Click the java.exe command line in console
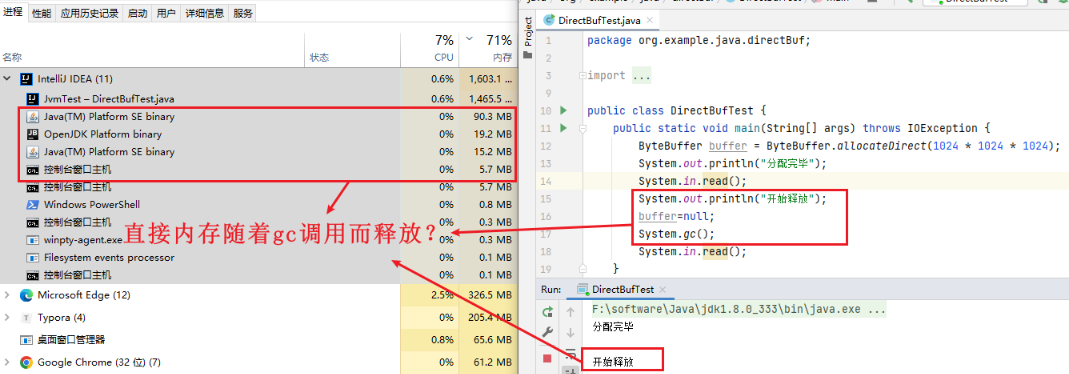Screen dimensions: 1069x374 [x=739, y=309]
